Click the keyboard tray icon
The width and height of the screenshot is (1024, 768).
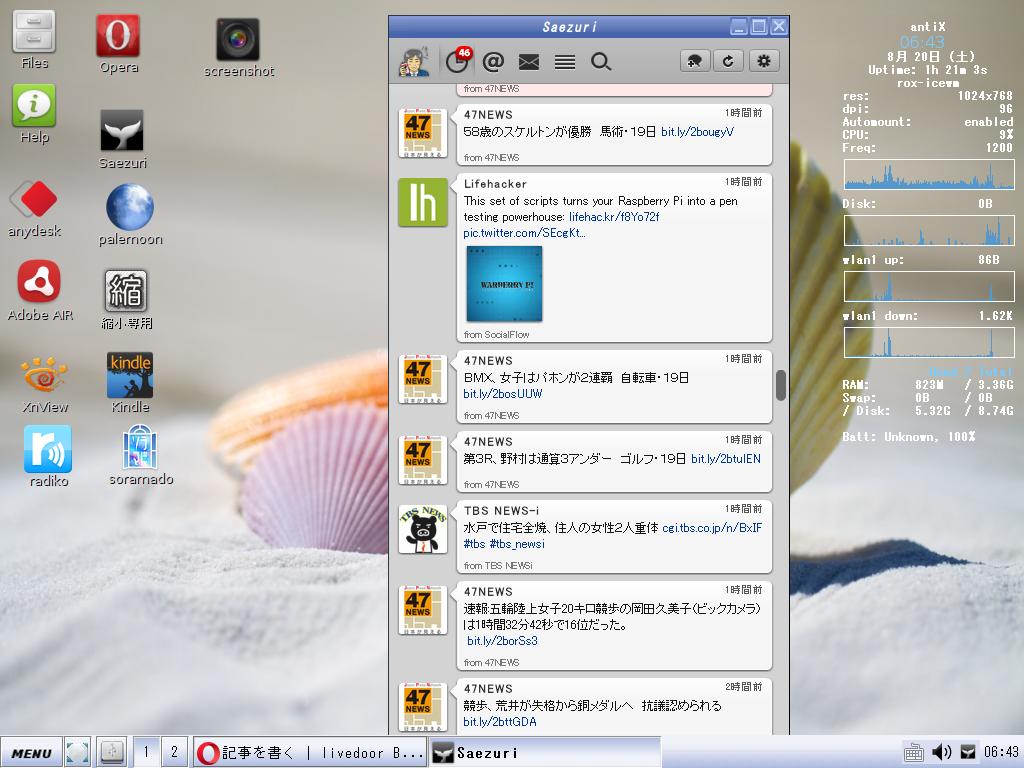[x=913, y=753]
